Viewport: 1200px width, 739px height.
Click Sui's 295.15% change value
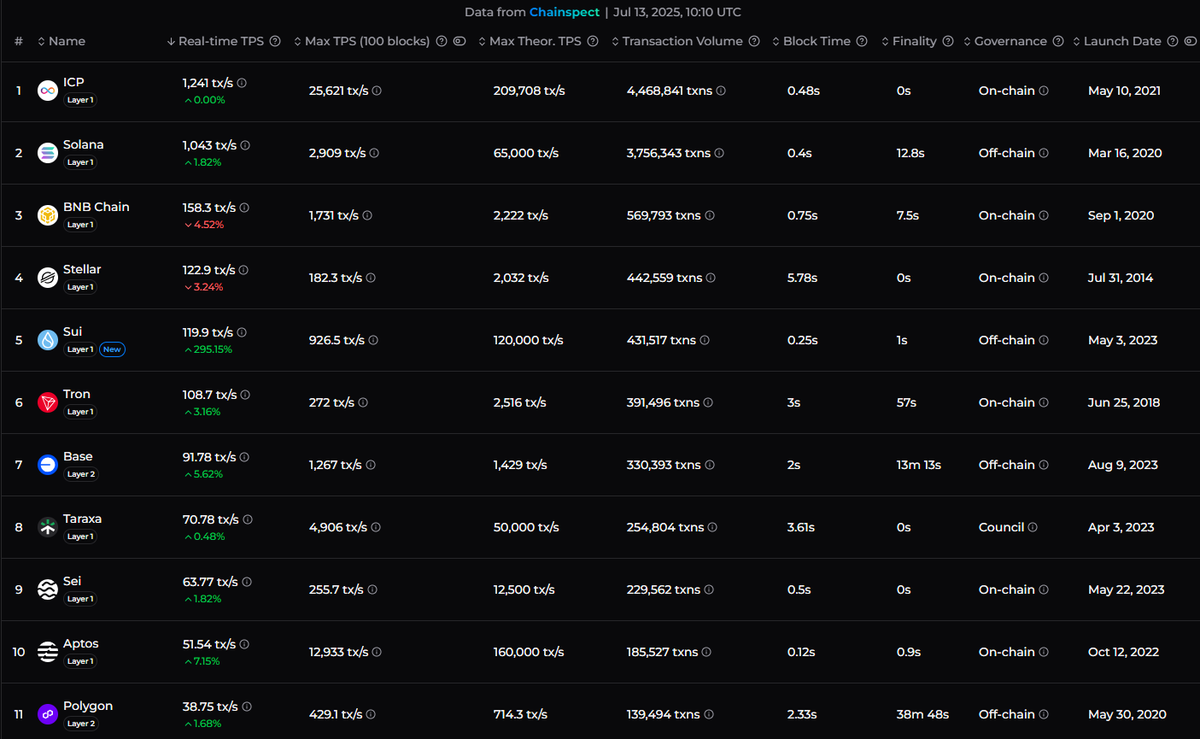point(207,349)
